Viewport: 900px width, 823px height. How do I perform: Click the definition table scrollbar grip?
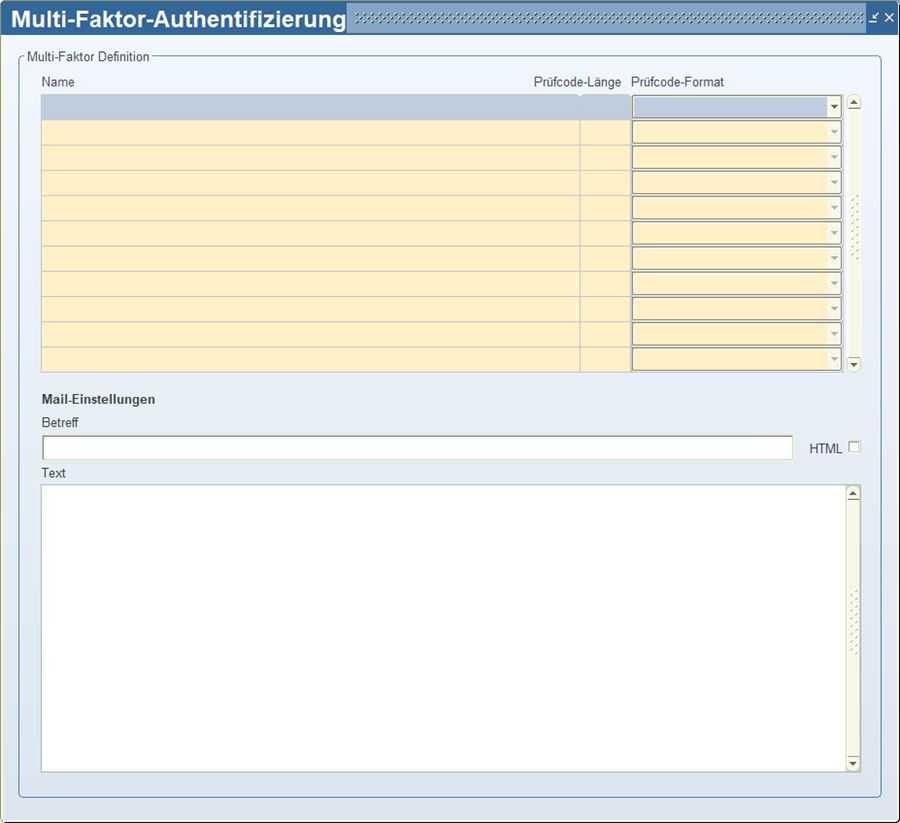point(854,228)
